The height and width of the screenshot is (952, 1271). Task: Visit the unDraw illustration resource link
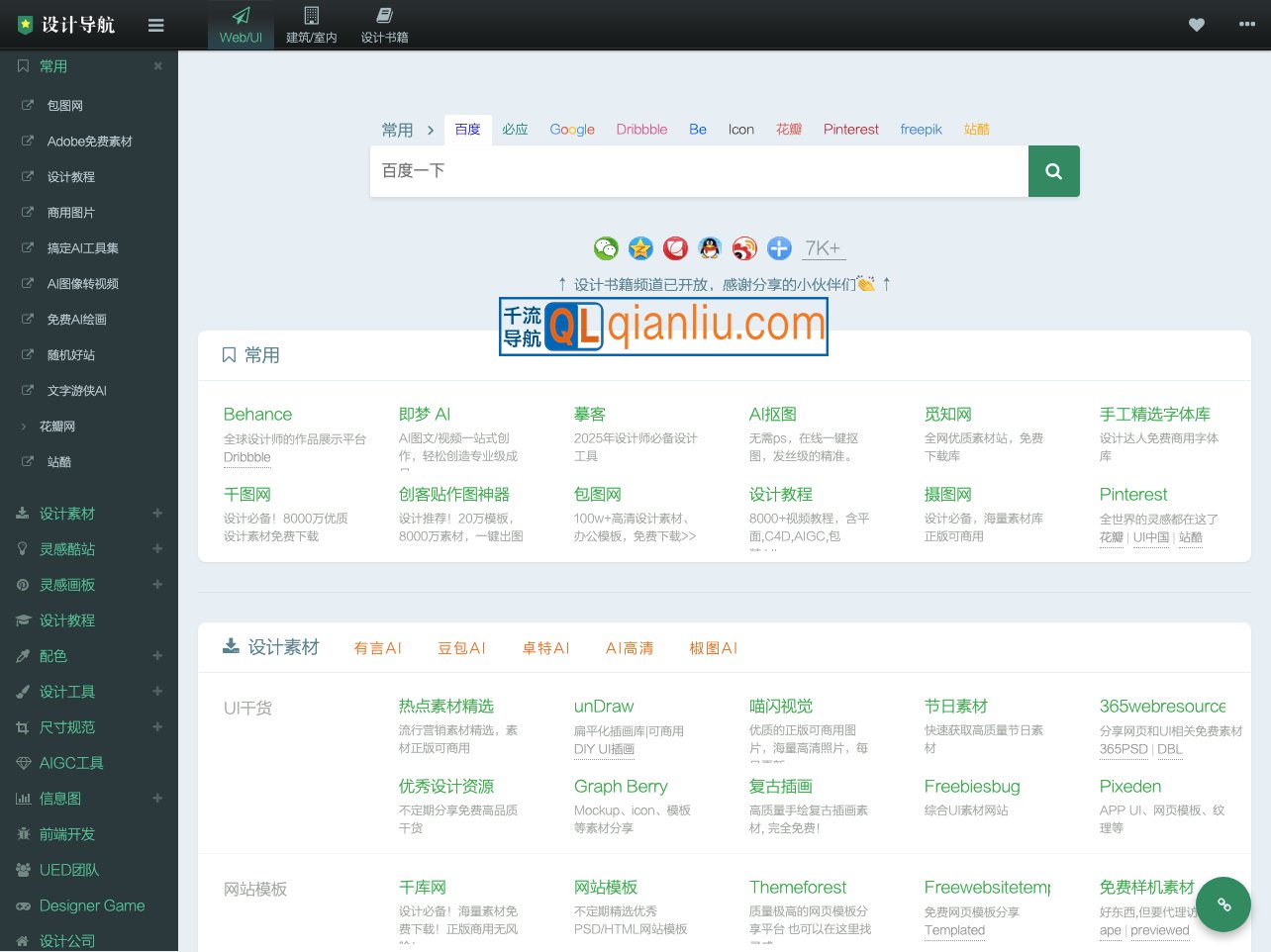(604, 706)
